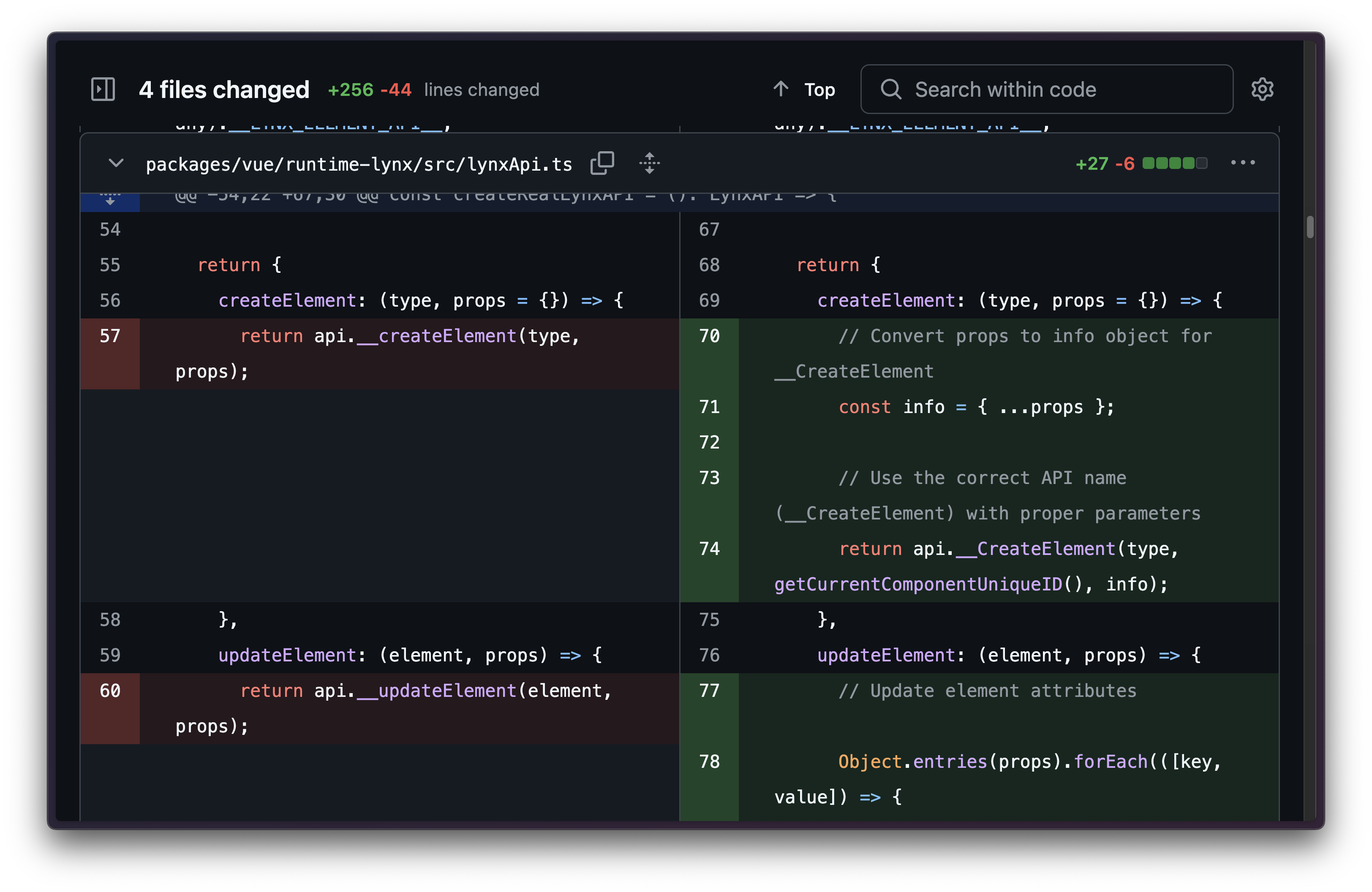This screenshot has width=1372, height=892.
Task: Copy the lynxApi.ts file path
Action: 602,163
